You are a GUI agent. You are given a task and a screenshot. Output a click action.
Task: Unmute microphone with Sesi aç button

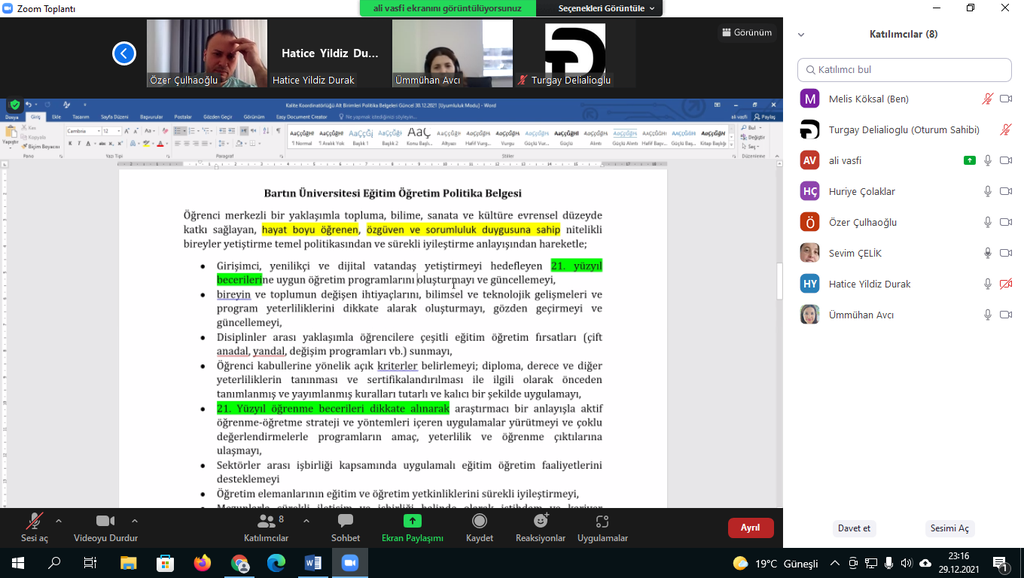[34, 522]
